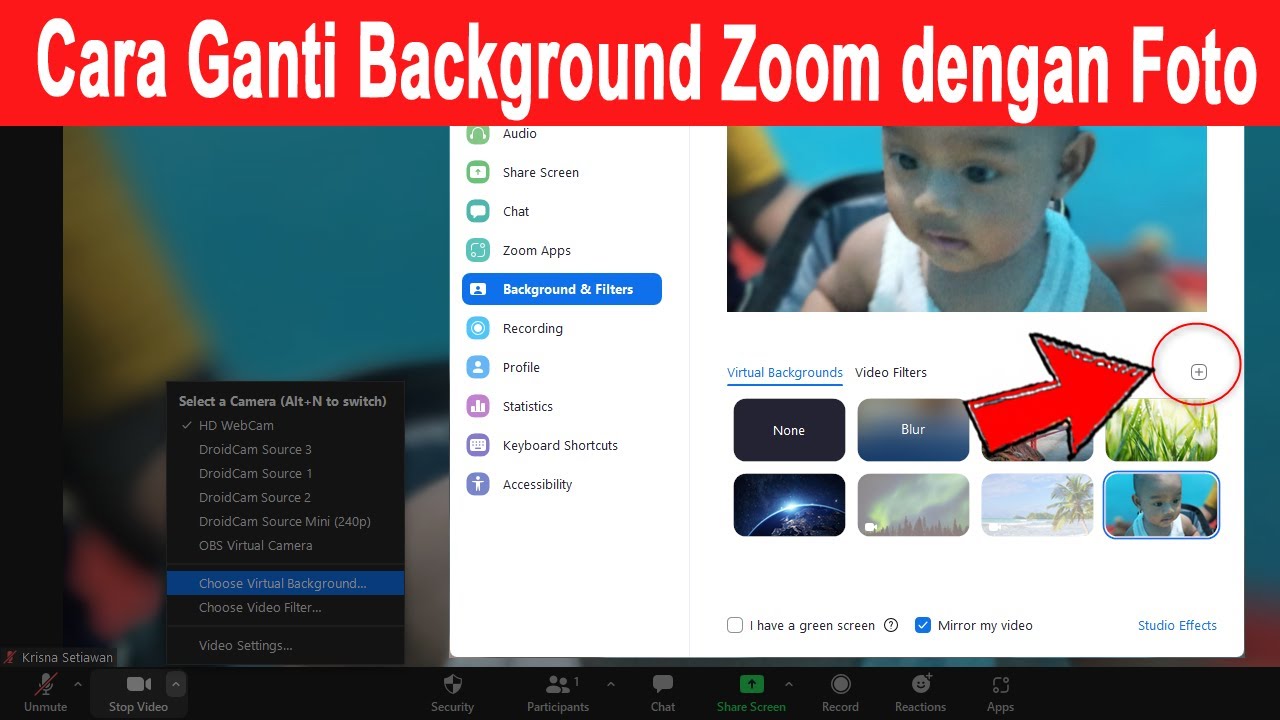
Task: Expand share screen options arrow
Action: coord(789,684)
